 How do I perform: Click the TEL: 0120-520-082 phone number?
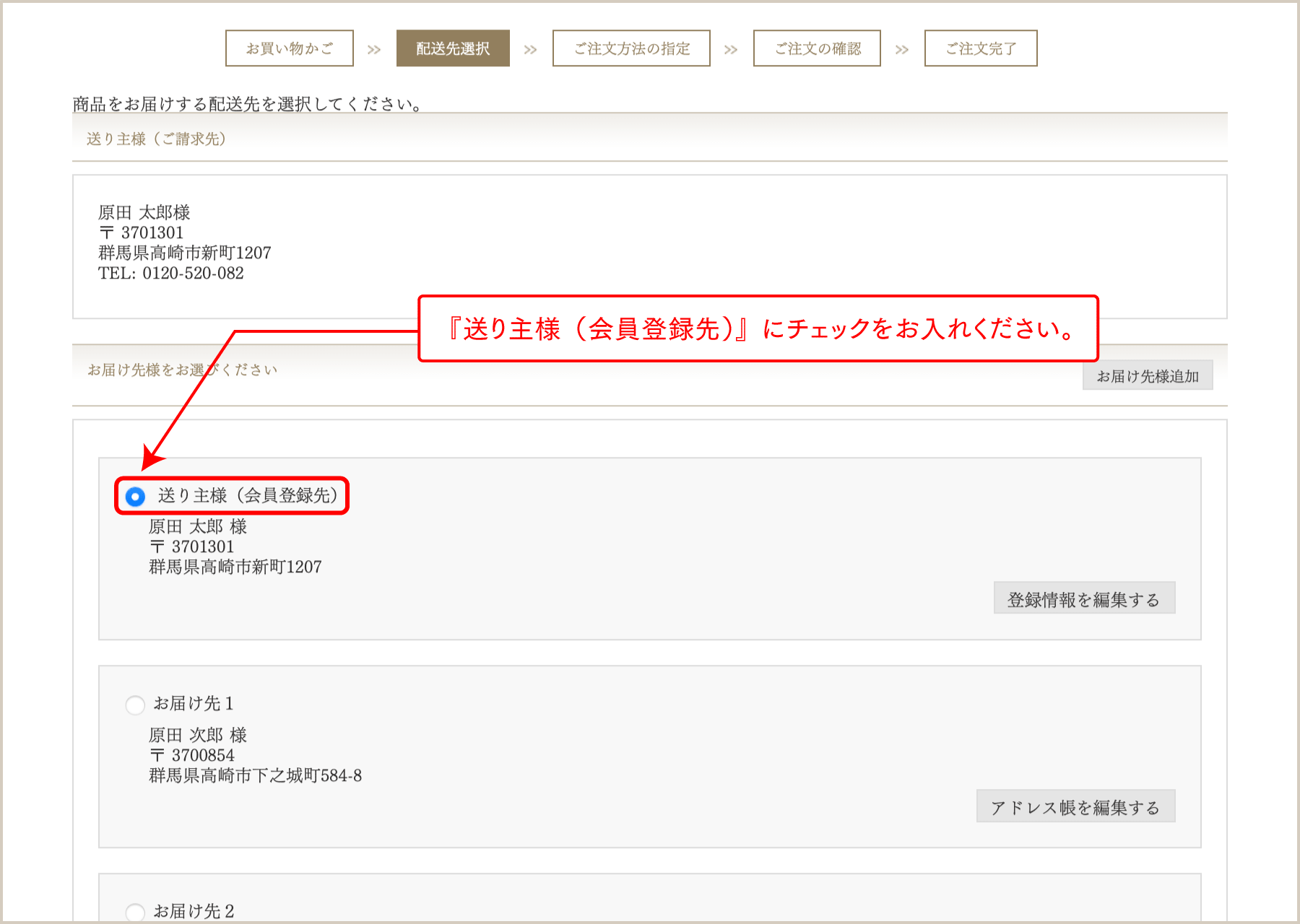[172, 273]
